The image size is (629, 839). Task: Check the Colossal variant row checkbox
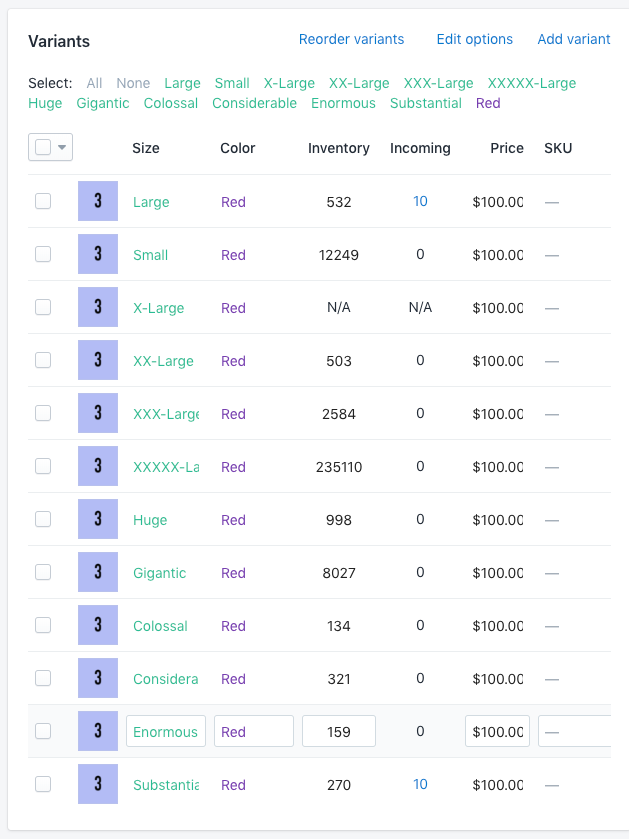coord(43,625)
